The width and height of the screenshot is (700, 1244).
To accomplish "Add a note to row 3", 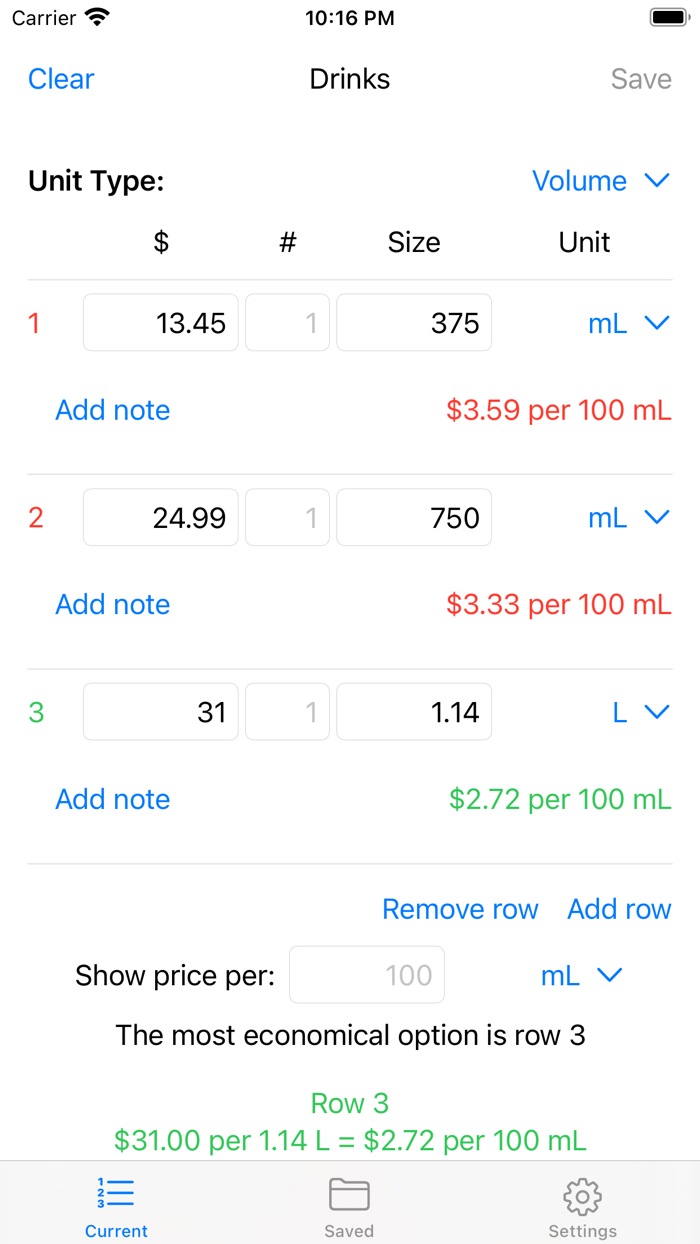I will (x=112, y=799).
